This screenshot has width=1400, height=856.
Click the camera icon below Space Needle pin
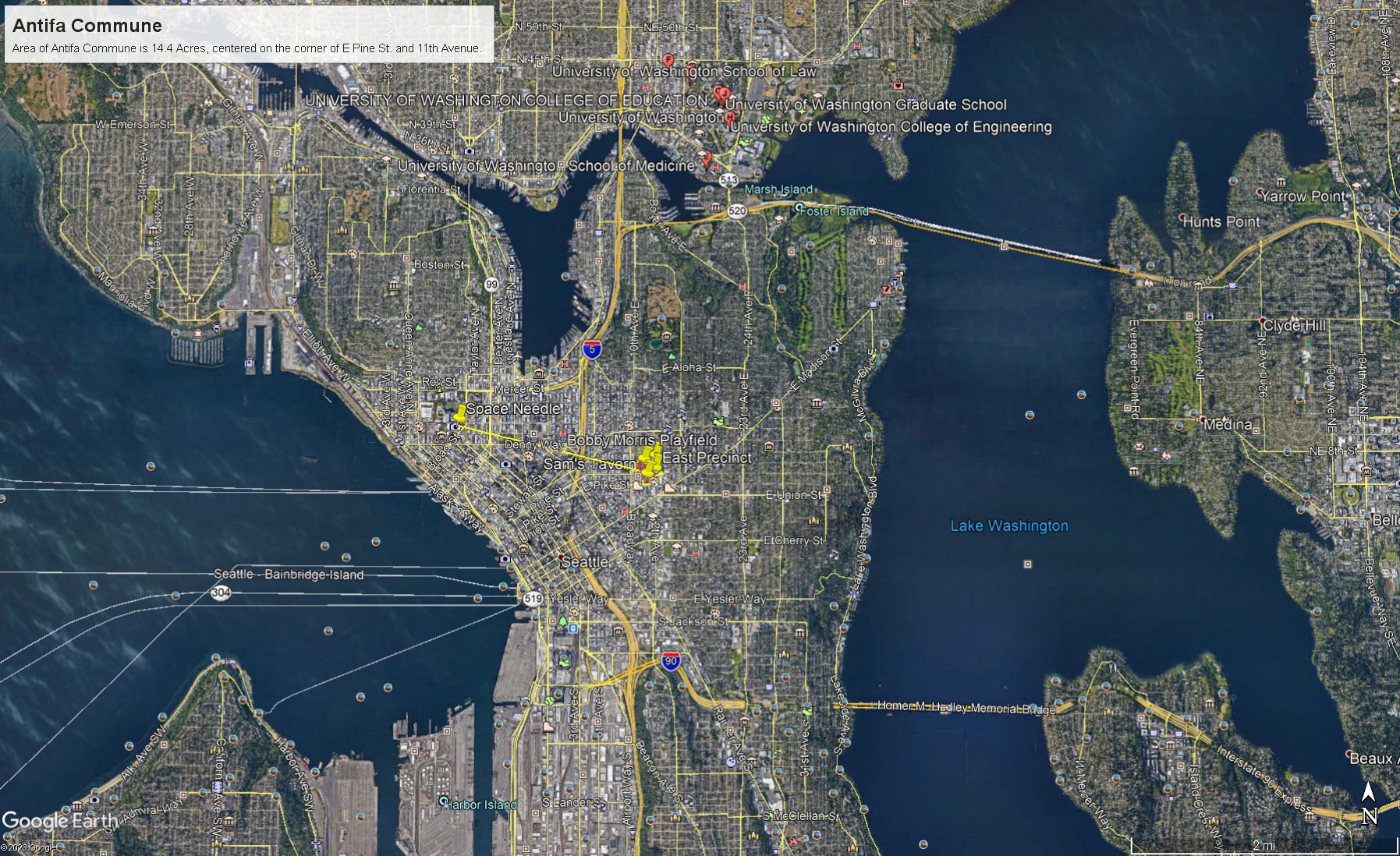pyautogui.click(x=455, y=427)
